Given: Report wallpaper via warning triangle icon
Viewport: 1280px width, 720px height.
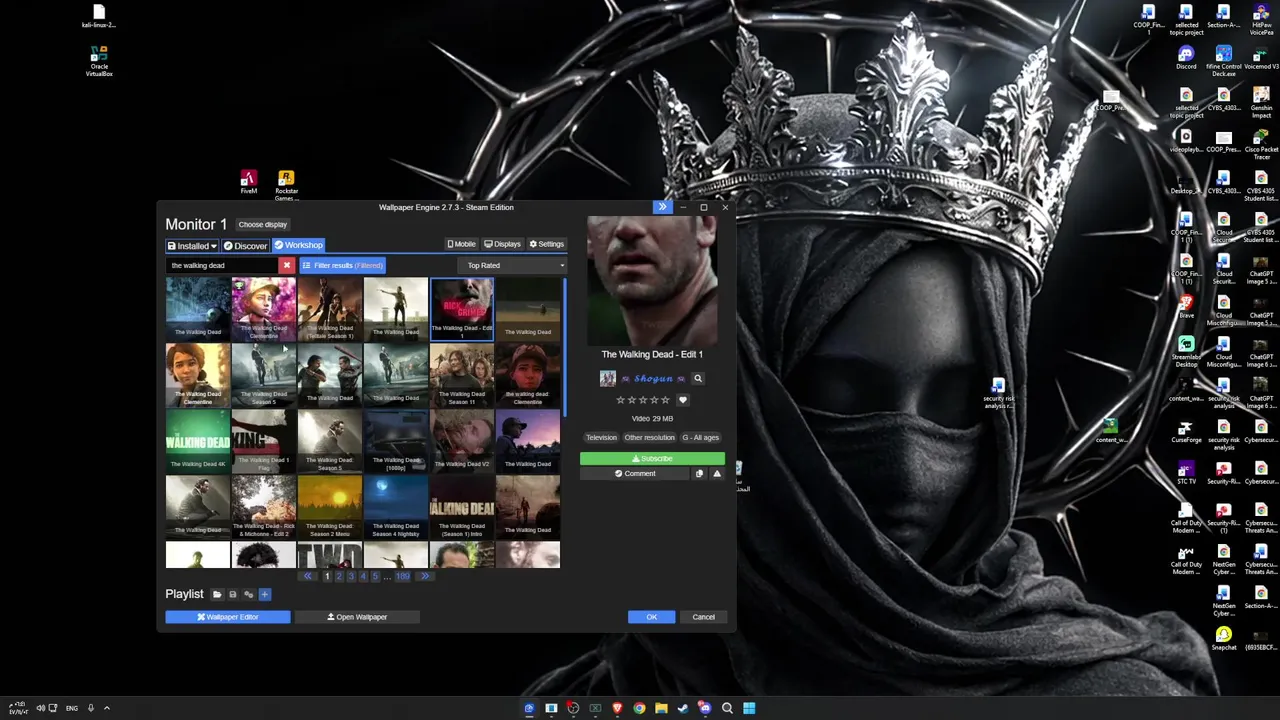Looking at the screenshot, I should [x=717, y=474].
